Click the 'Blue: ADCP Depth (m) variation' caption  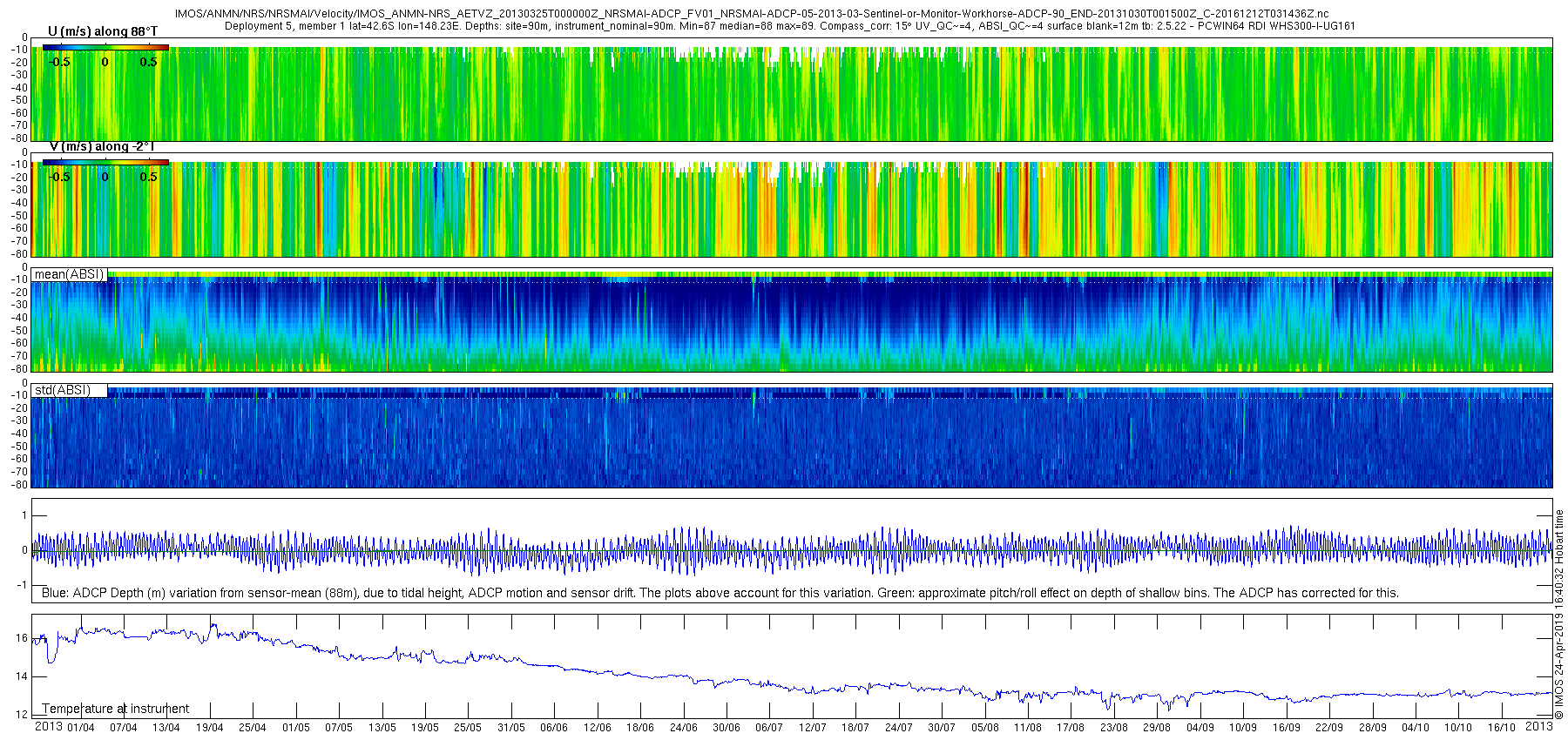(x=720, y=593)
